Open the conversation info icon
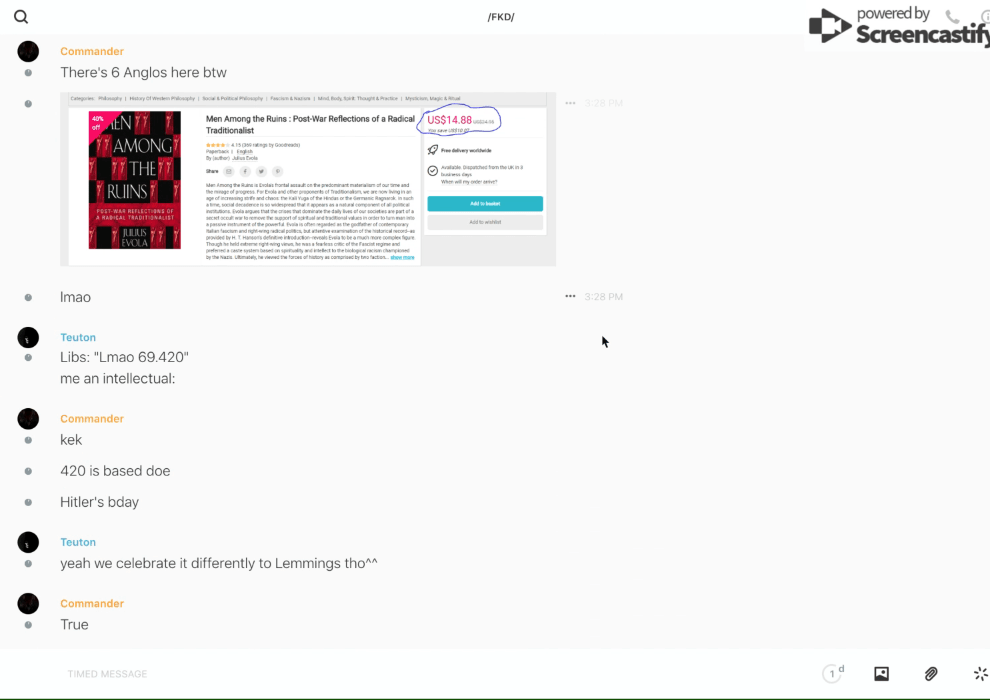The image size is (990, 700). tap(984, 17)
